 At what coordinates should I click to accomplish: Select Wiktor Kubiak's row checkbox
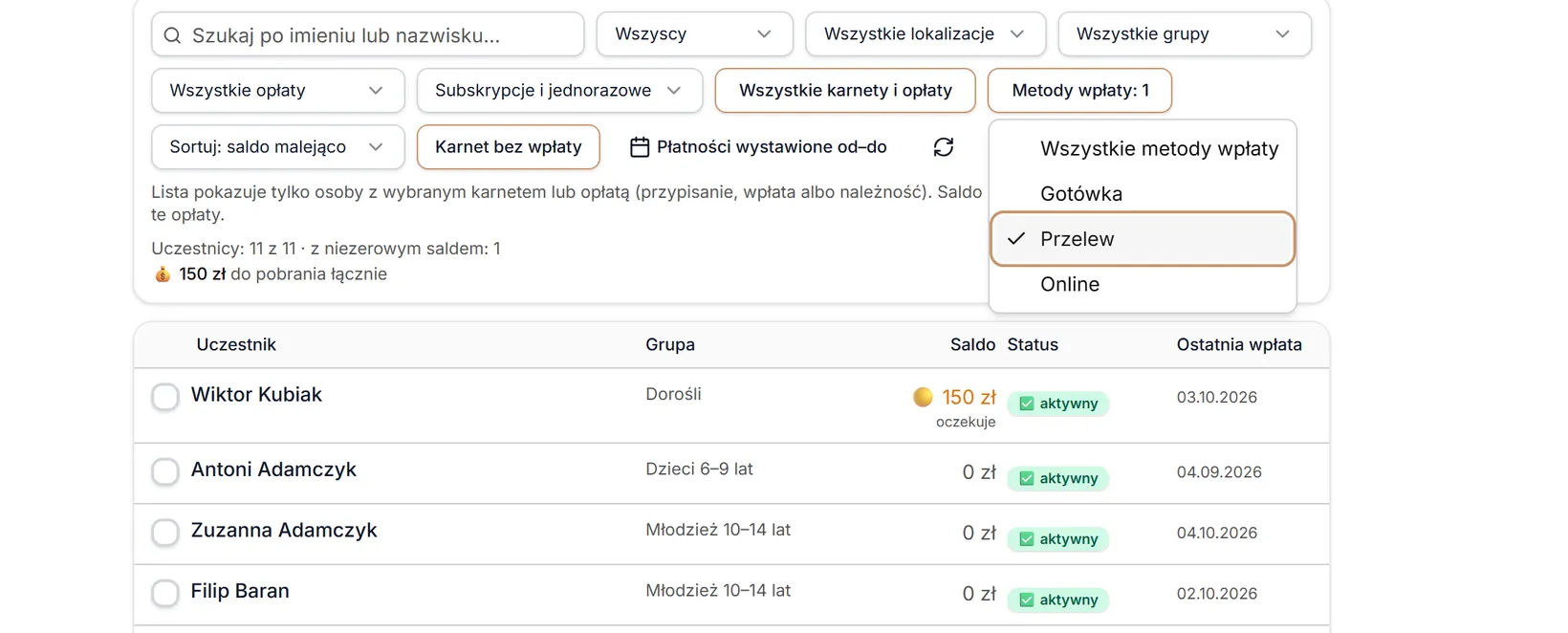pyautogui.click(x=165, y=396)
